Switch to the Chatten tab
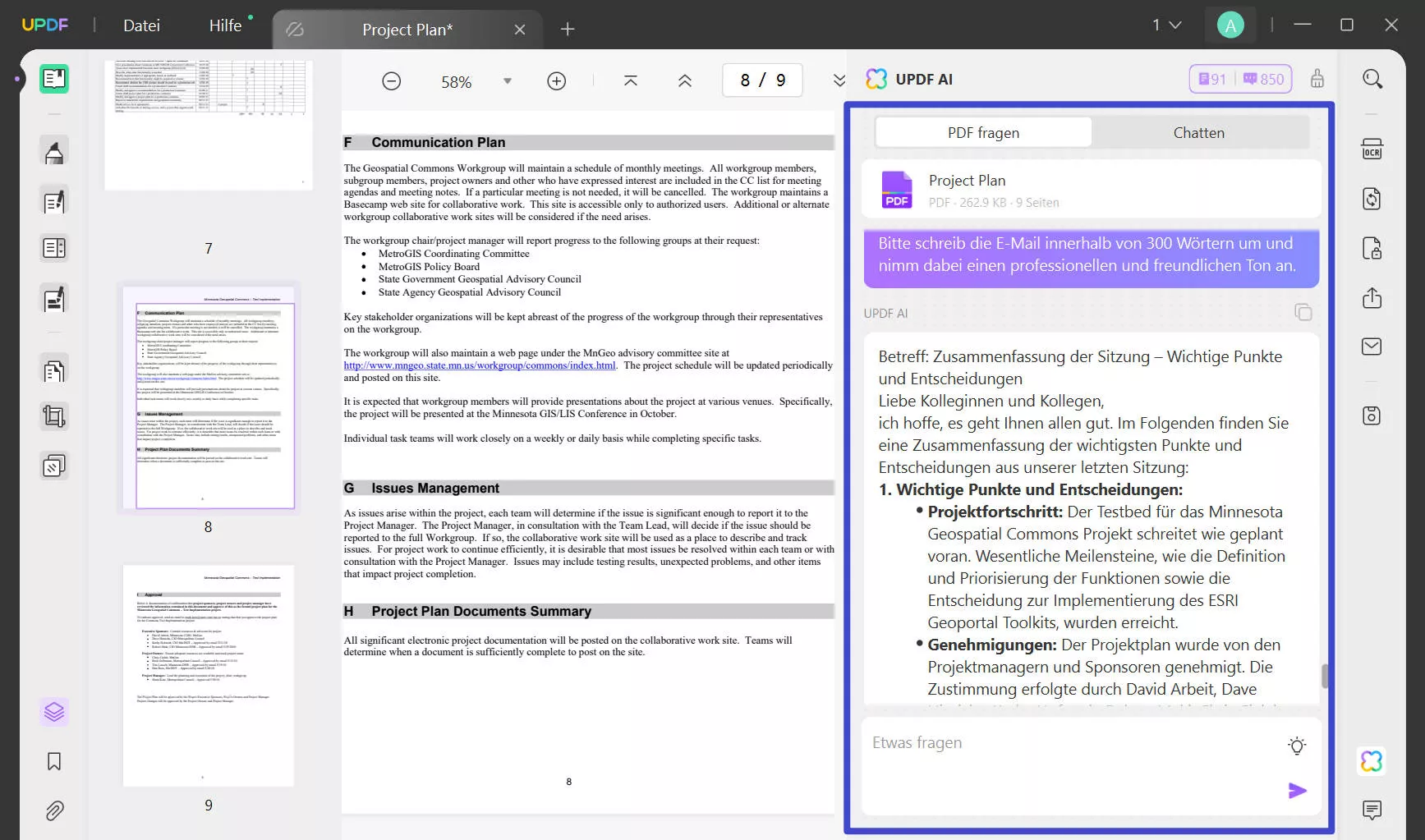 [1198, 132]
